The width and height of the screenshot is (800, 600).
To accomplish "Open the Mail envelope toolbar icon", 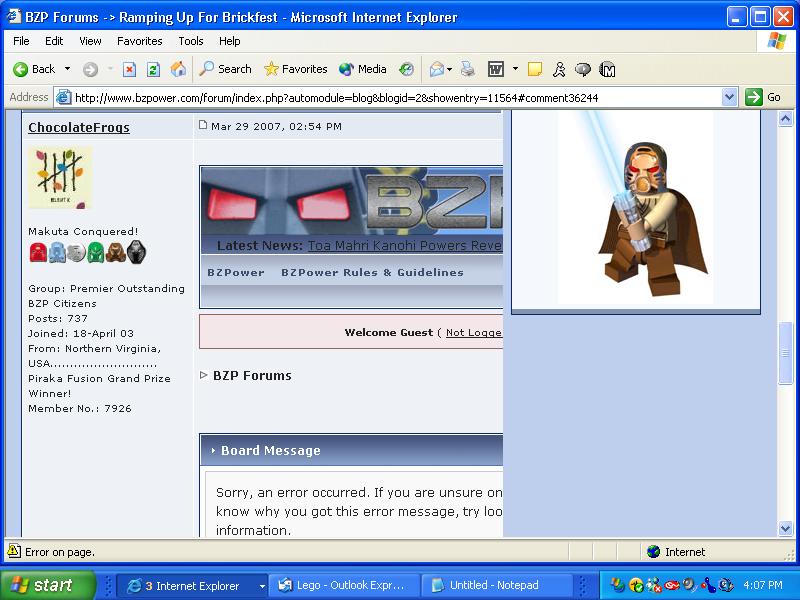I will pyautogui.click(x=436, y=69).
